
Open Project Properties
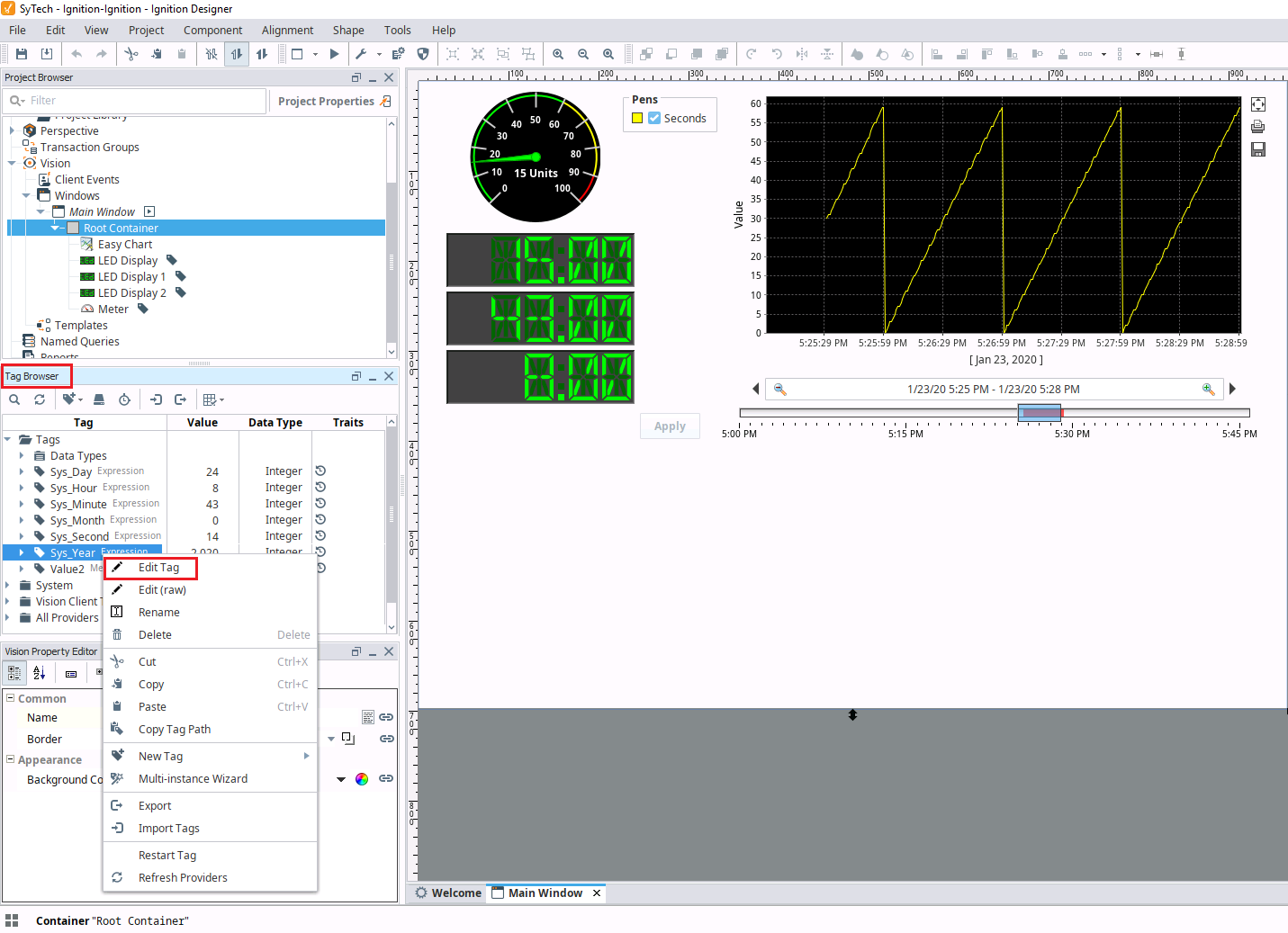(x=334, y=101)
